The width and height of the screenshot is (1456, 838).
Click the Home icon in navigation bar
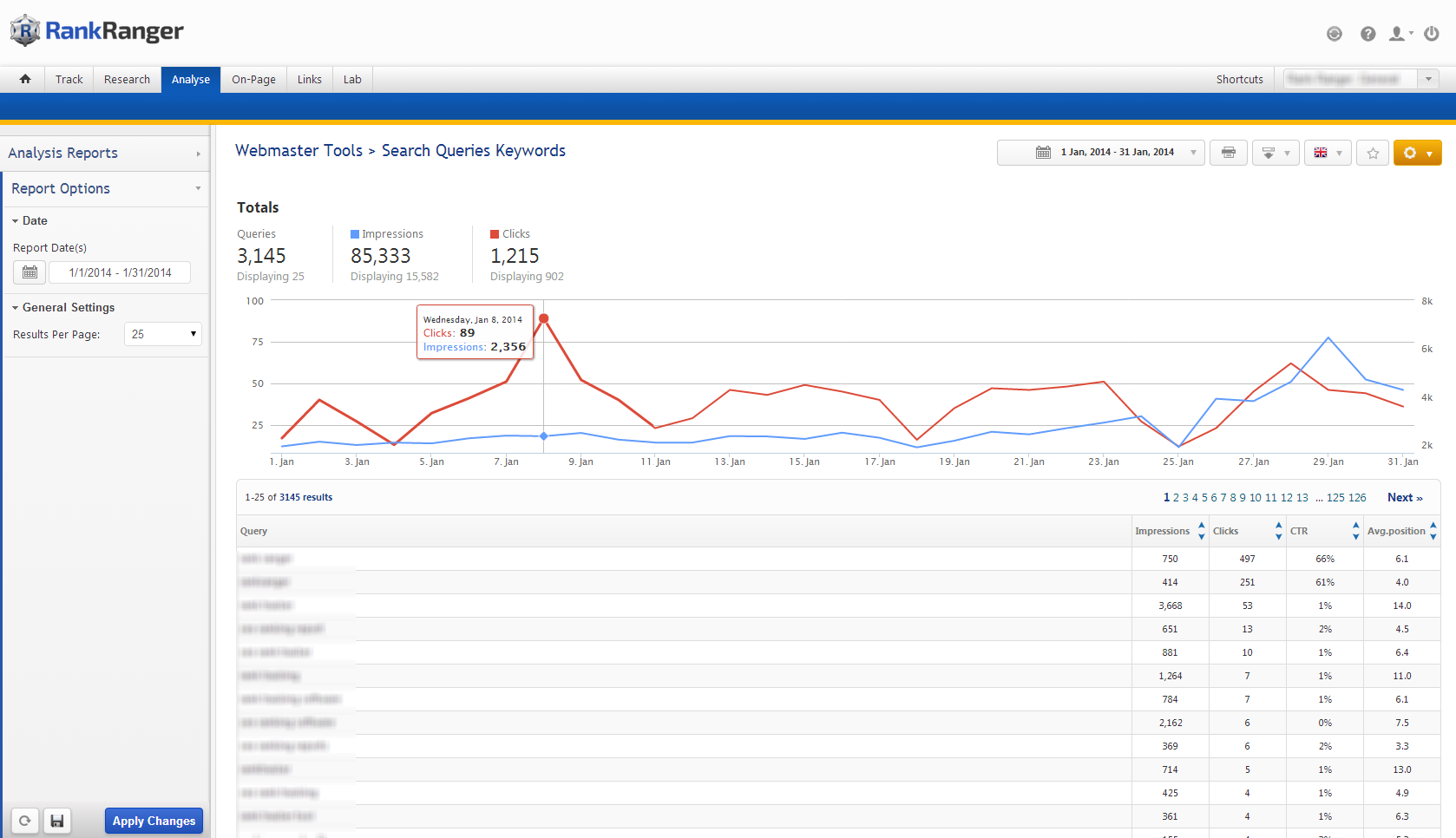[x=25, y=79]
